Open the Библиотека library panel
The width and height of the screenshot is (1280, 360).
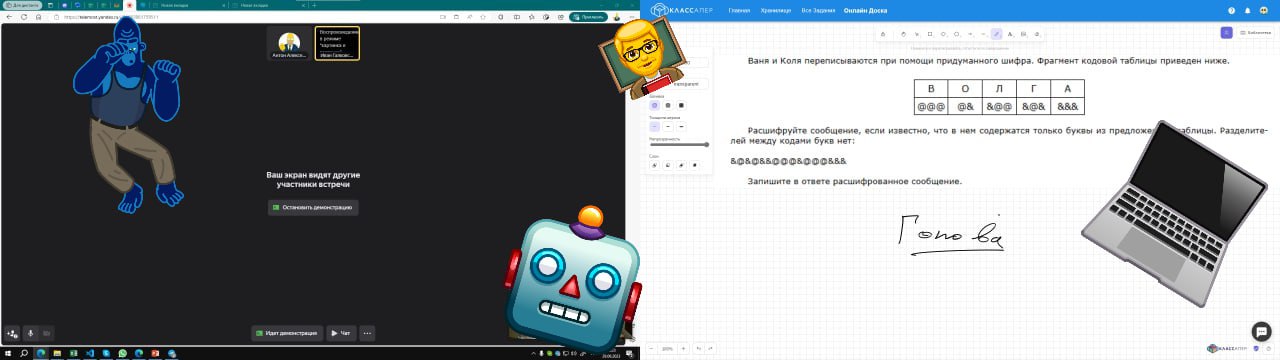tap(1255, 33)
